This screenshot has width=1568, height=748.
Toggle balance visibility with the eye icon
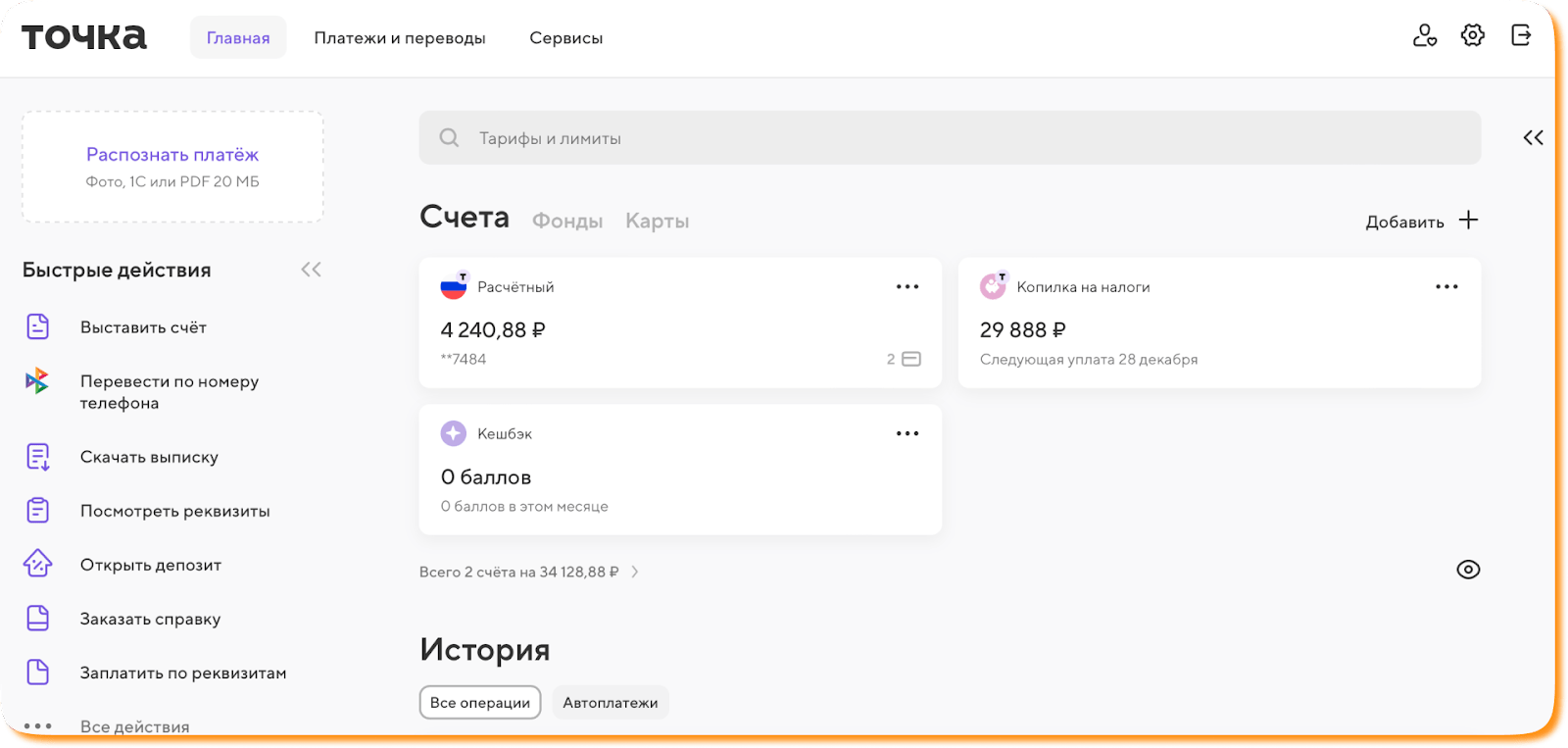(1467, 570)
